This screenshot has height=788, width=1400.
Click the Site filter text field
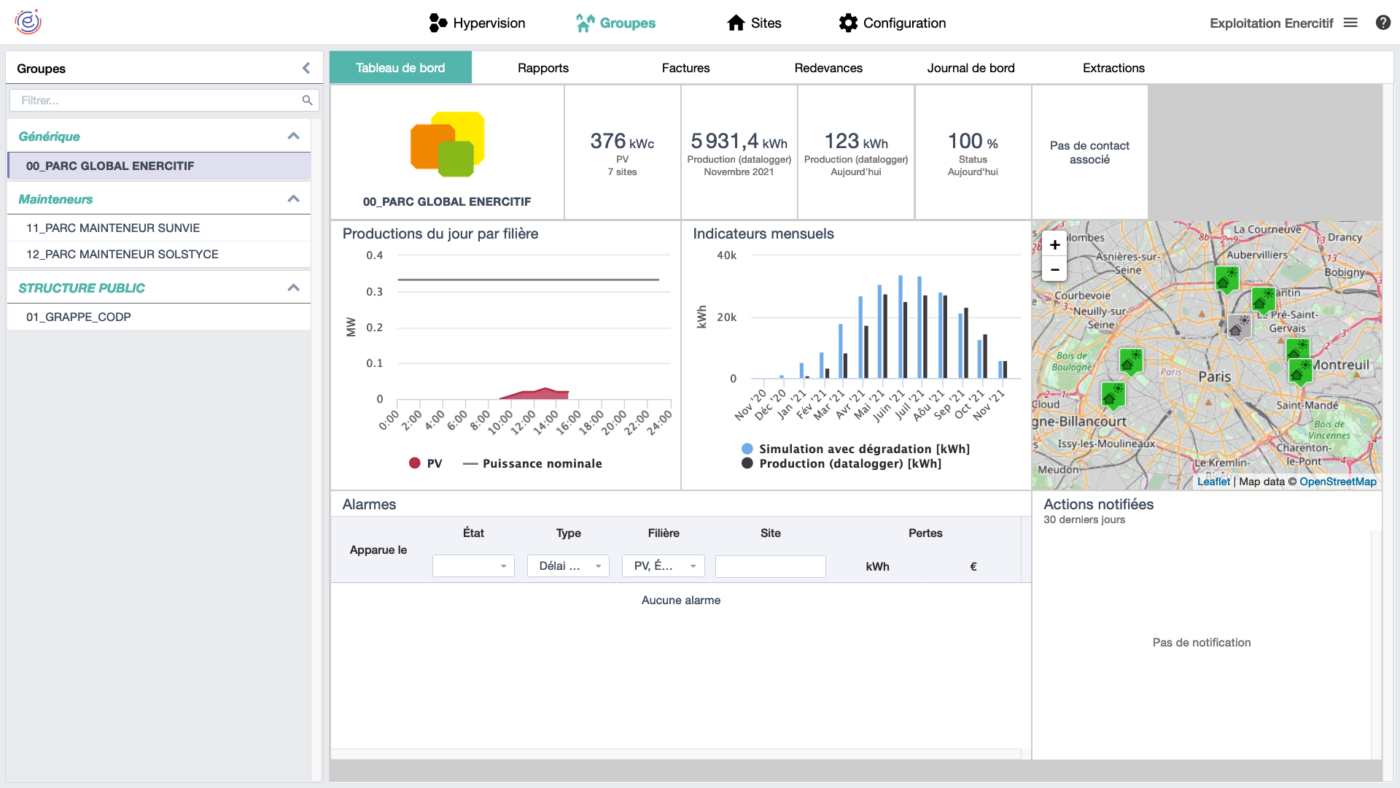point(770,566)
